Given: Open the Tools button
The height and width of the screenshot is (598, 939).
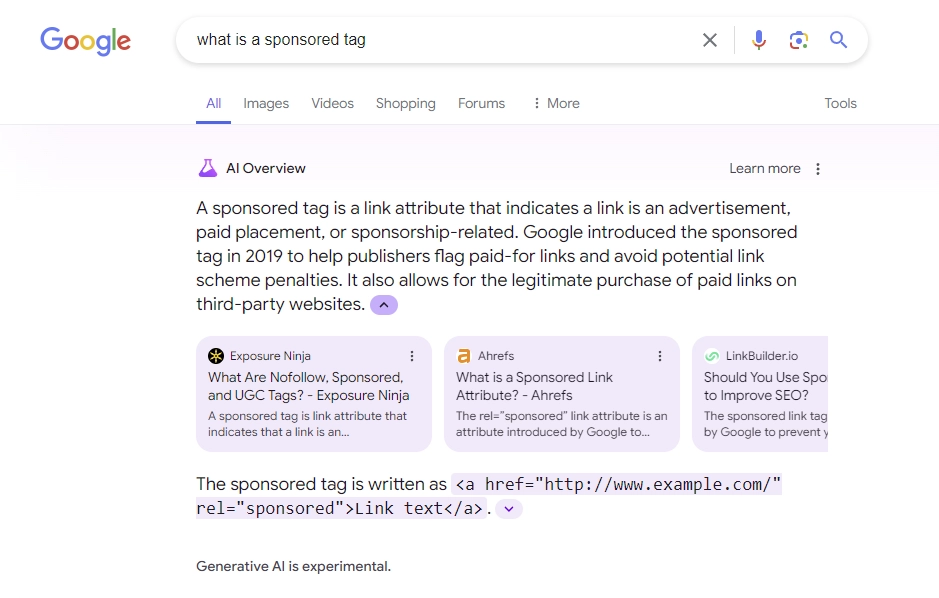Looking at the screenshot, I should click(840, 104).
